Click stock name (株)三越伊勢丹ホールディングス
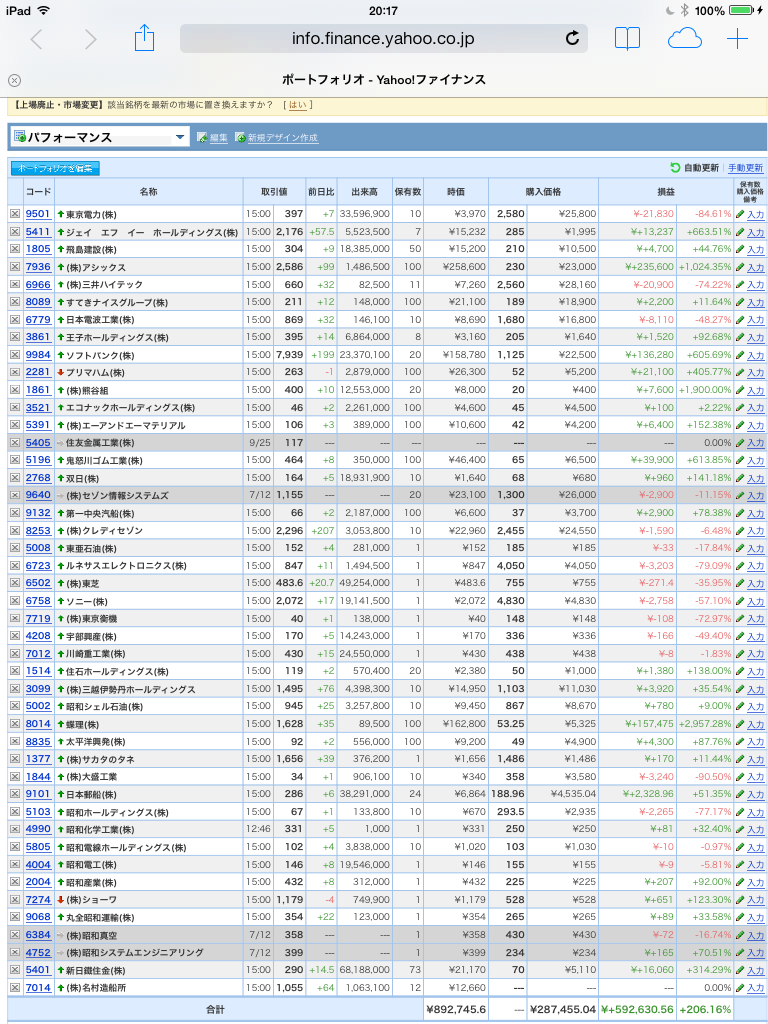 pyautogui.click(x=131, y=689)
